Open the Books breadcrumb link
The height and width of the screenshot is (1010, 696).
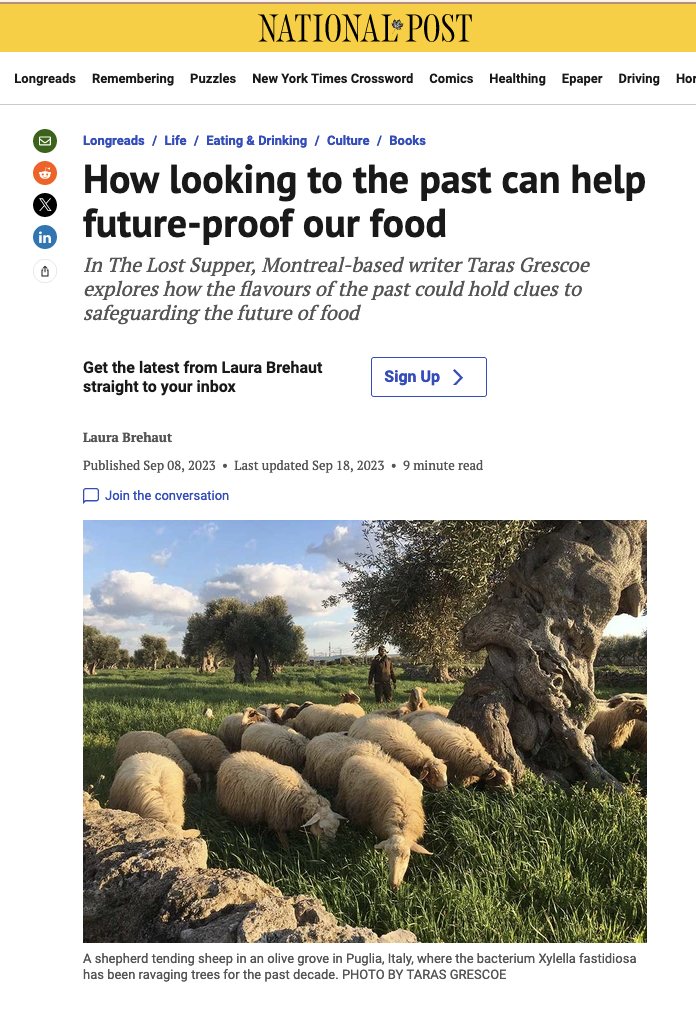[x=407, y=140]
